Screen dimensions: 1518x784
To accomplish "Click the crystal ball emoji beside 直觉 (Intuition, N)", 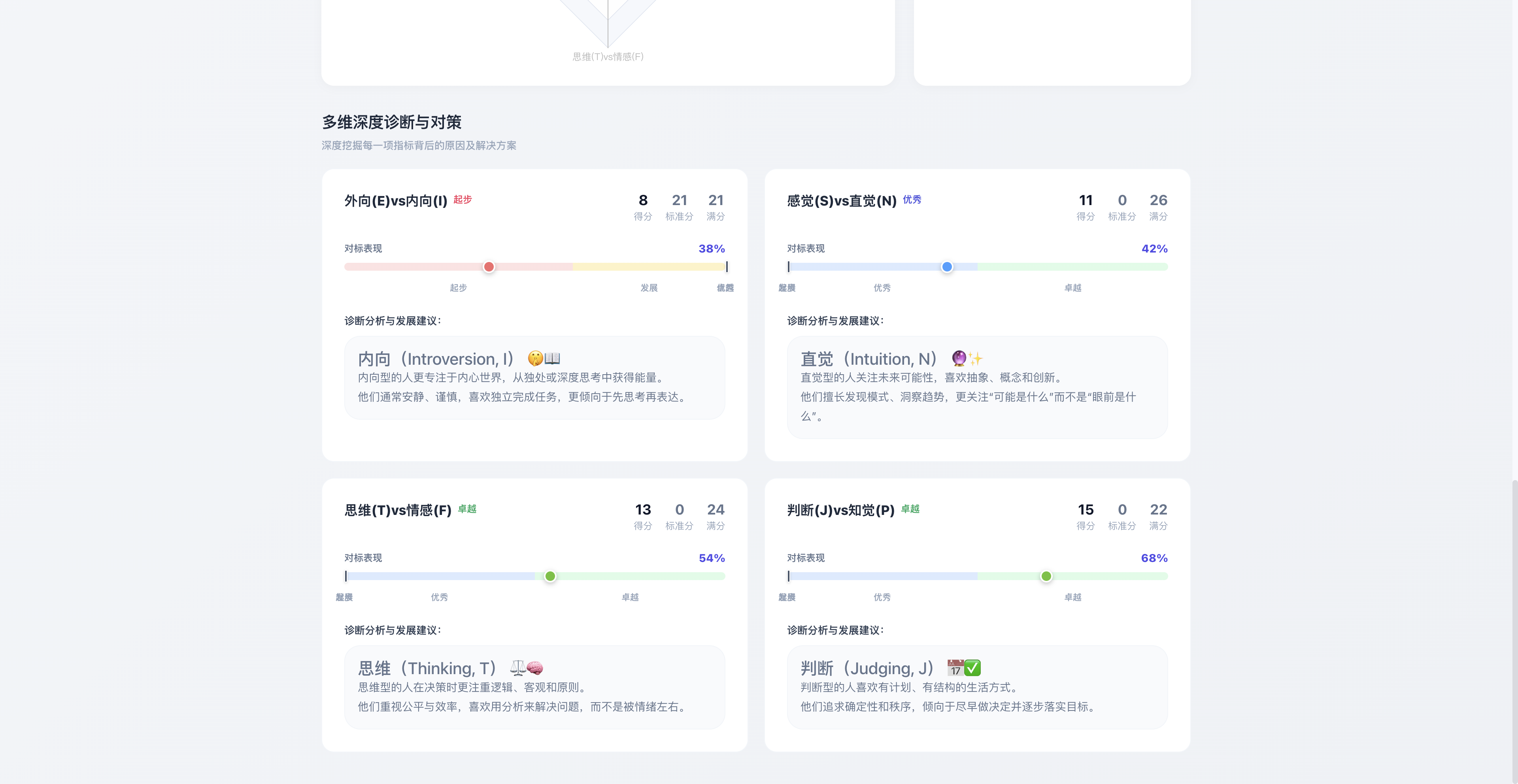I will [x=959, y=358].
